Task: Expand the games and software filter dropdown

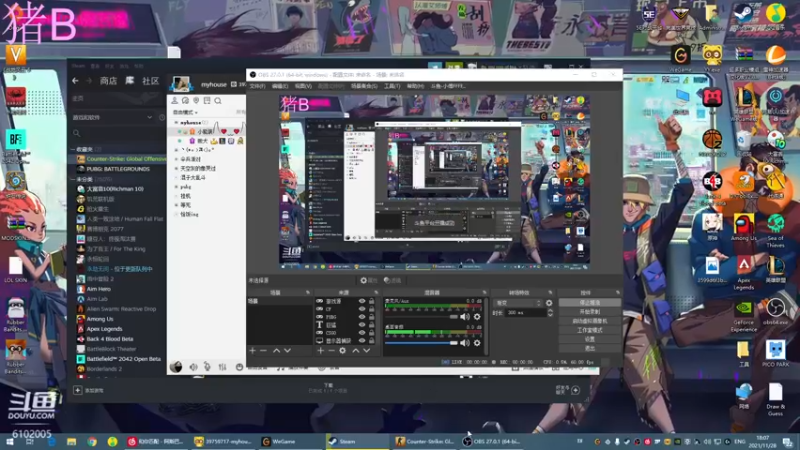Action: click(149, 117)
